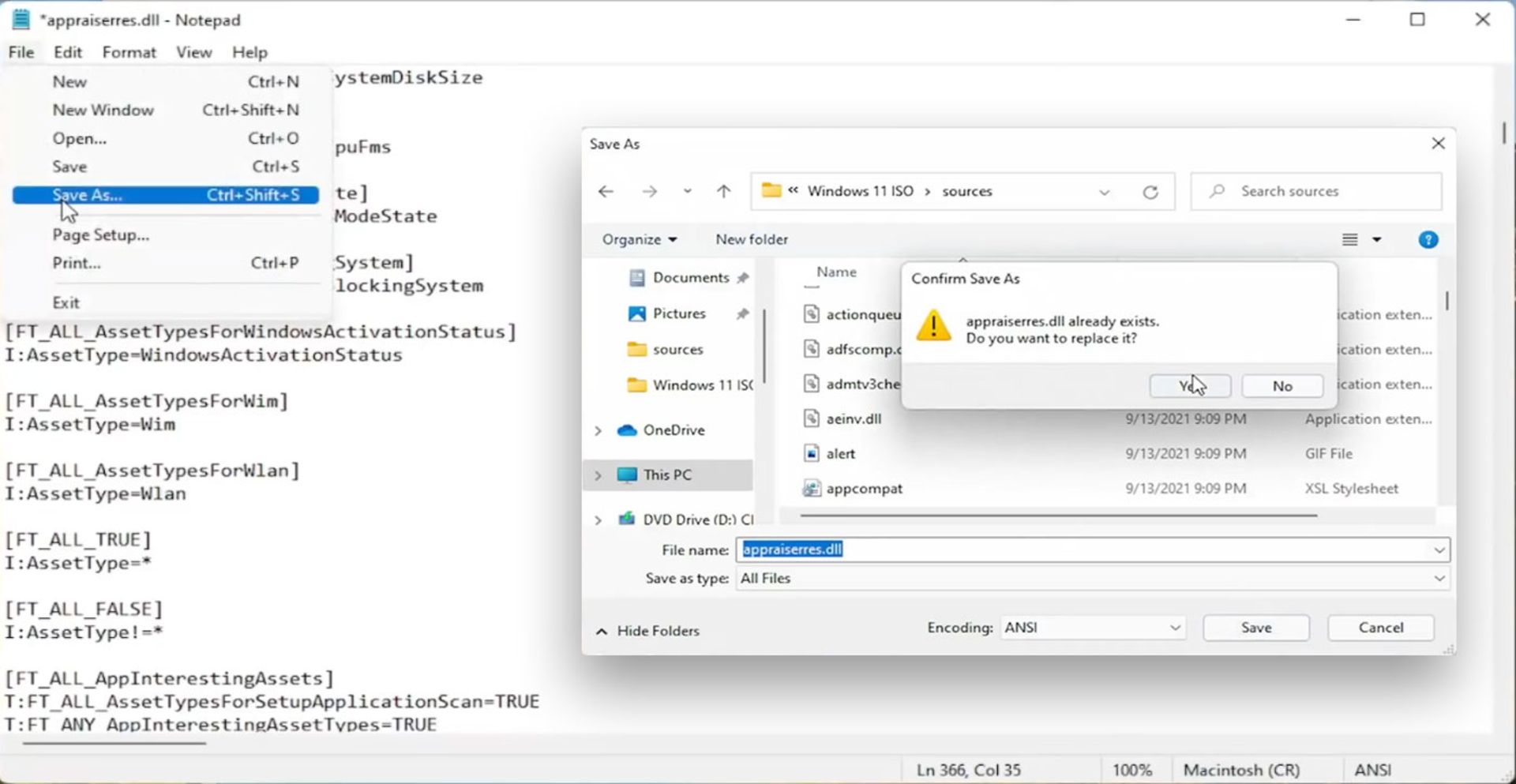Expand the This PC tree node

tap(598, 475)
